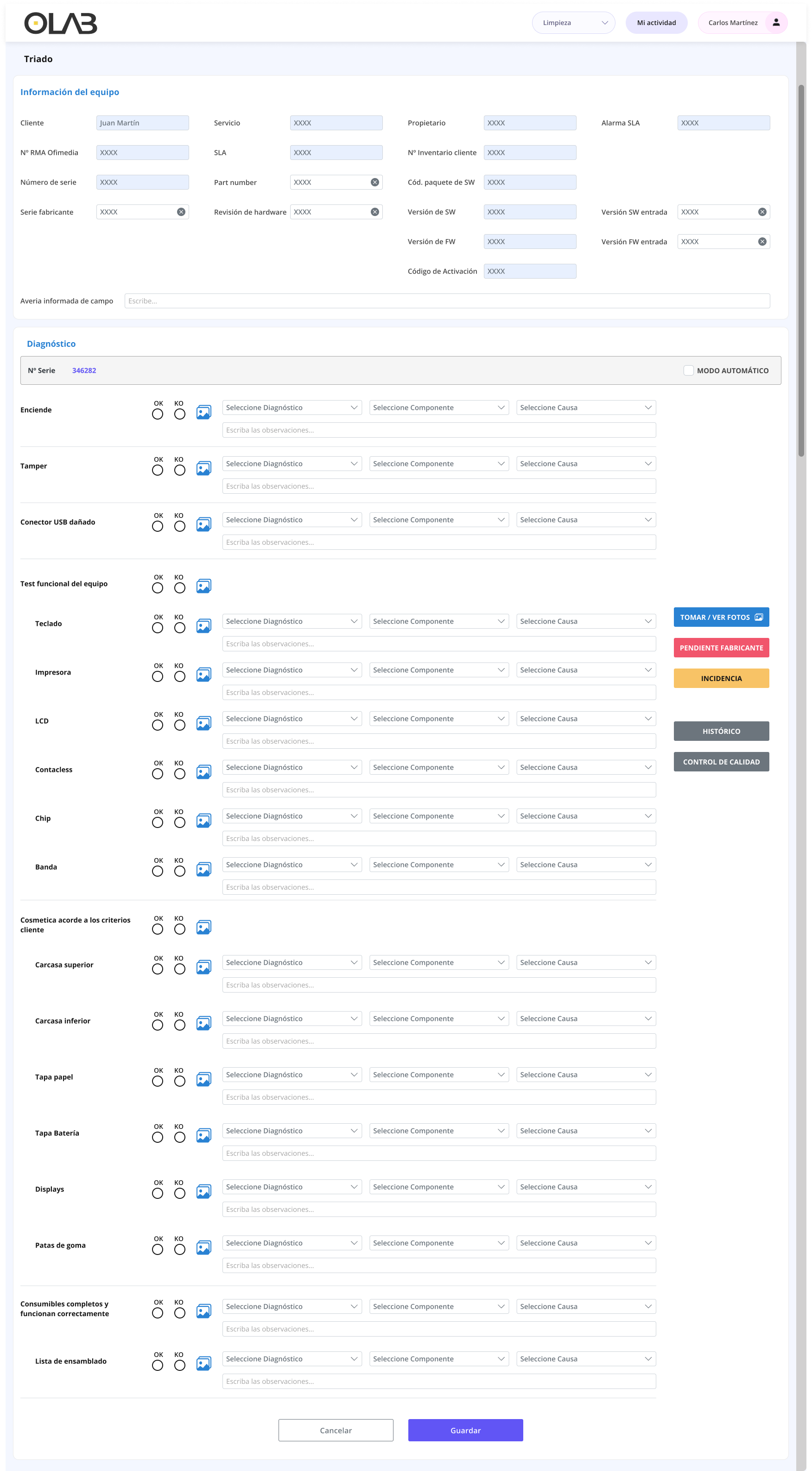The width and height of the screenshot is (812, 1471).
Task: Click the Pendiente Fabricante button
Action: click(x=721, y=648)
